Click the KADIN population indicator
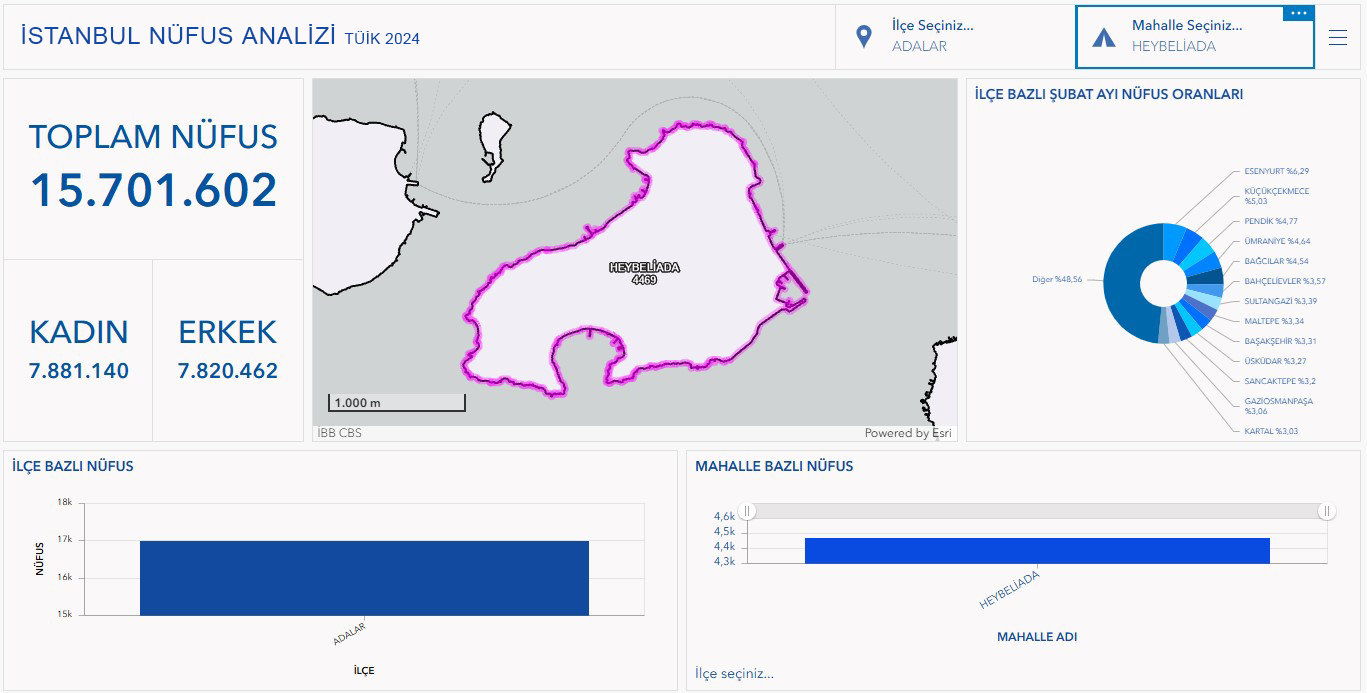Viewport: 1367px width, 693px height. pyautogui.click(x=79, y=350)
